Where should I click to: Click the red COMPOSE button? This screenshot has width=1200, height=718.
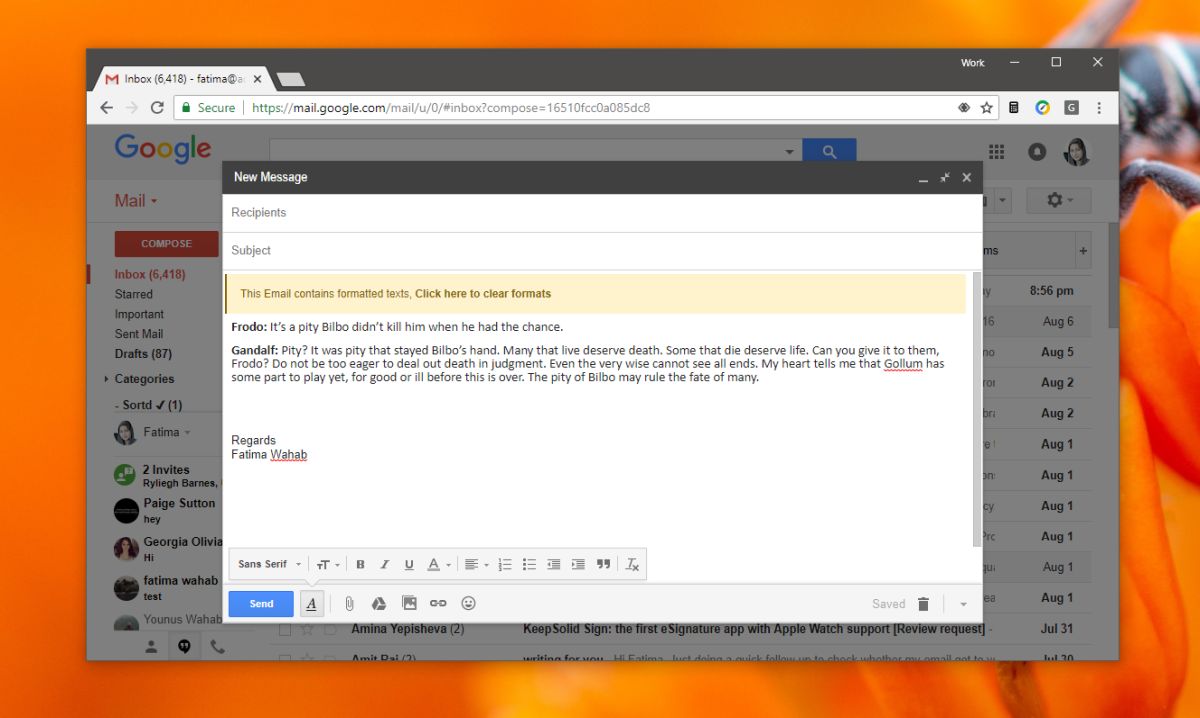click(166, 243)
